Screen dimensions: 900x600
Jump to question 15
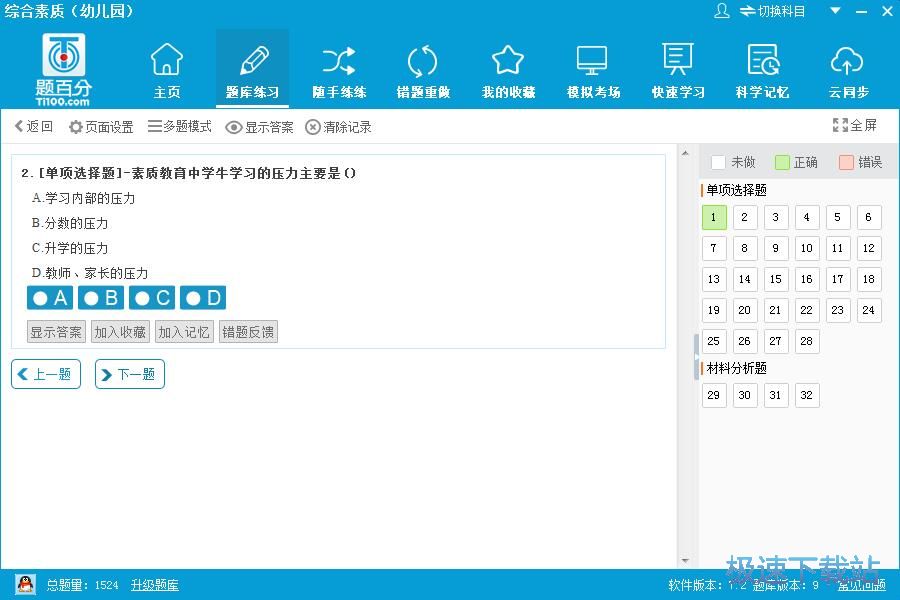point(776,279)
